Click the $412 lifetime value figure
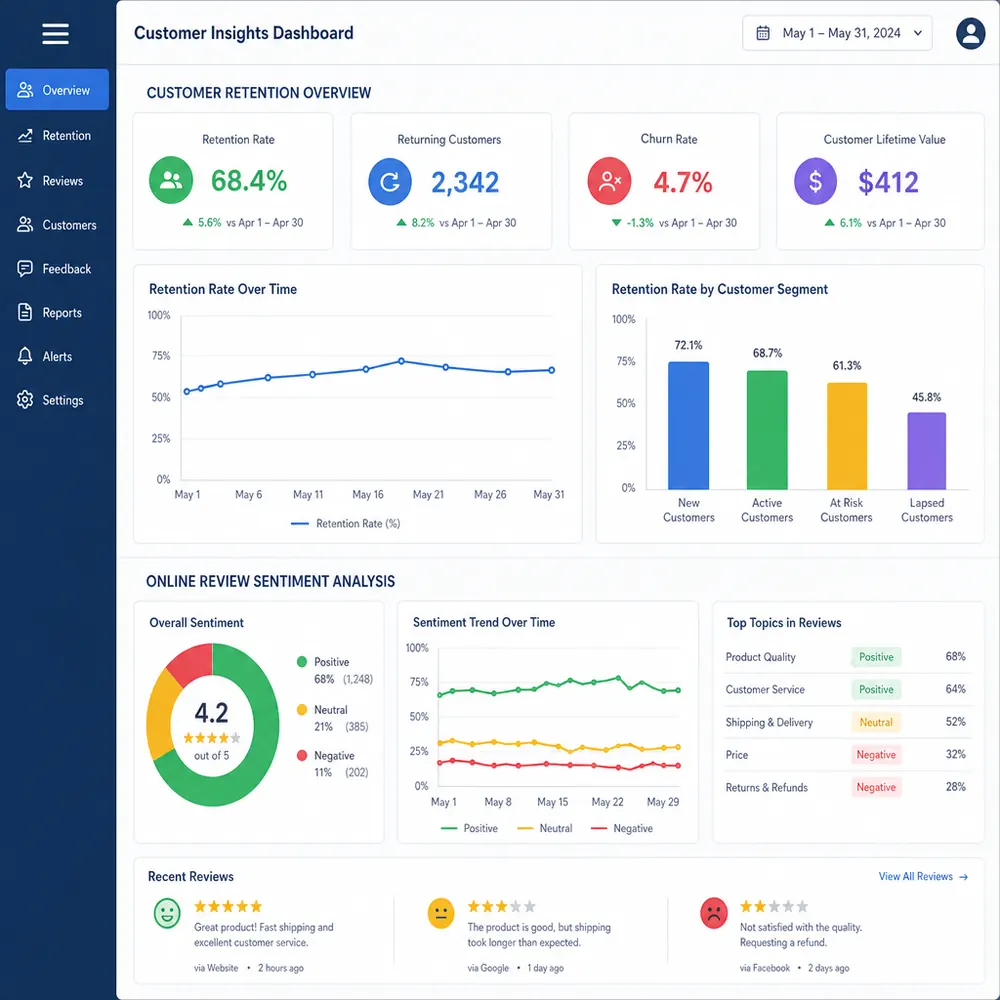Viewport: 1000px width, 1000px height. [x=888, y=182]
